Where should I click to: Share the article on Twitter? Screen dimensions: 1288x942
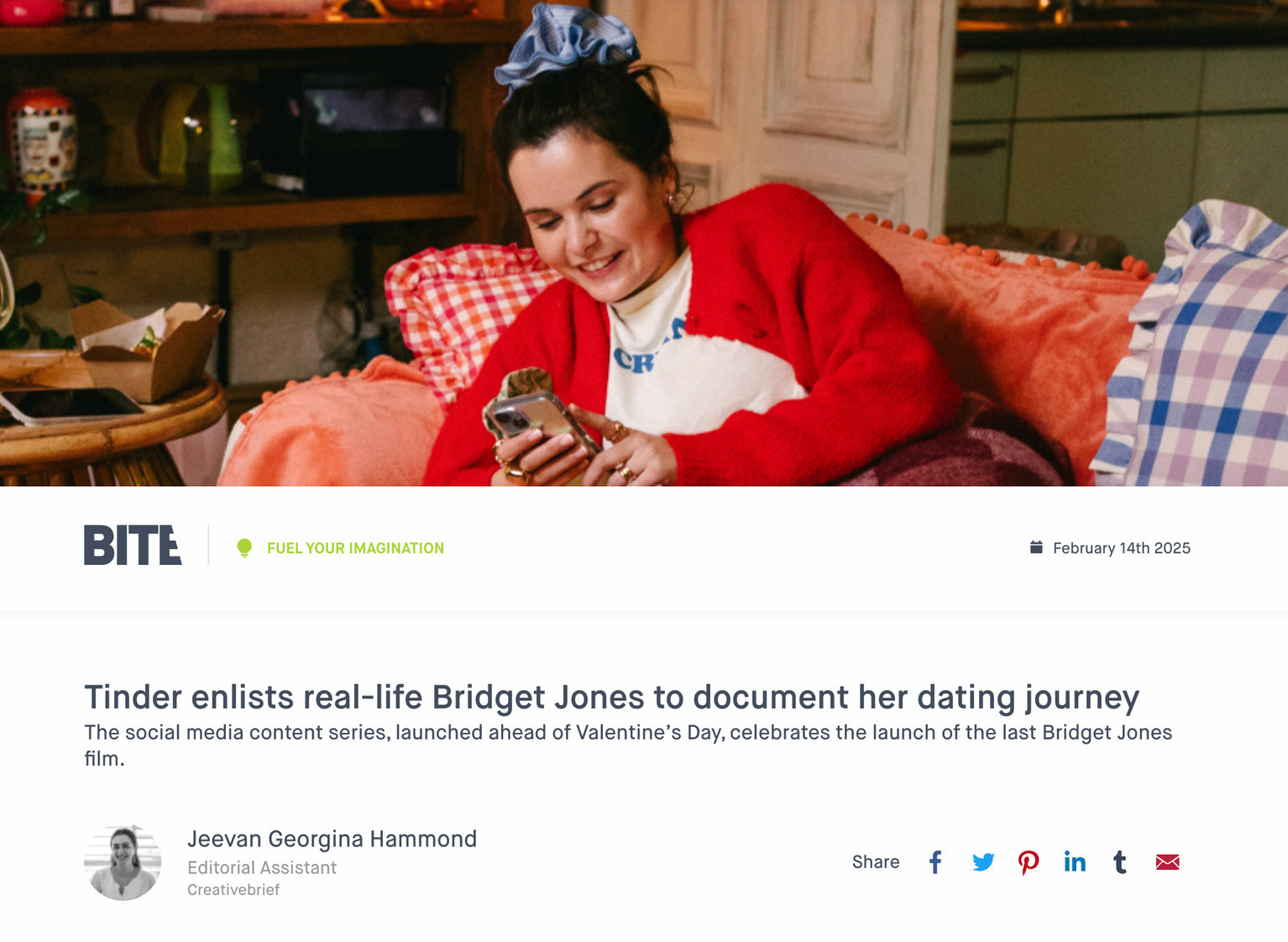(x=983, y=862)
